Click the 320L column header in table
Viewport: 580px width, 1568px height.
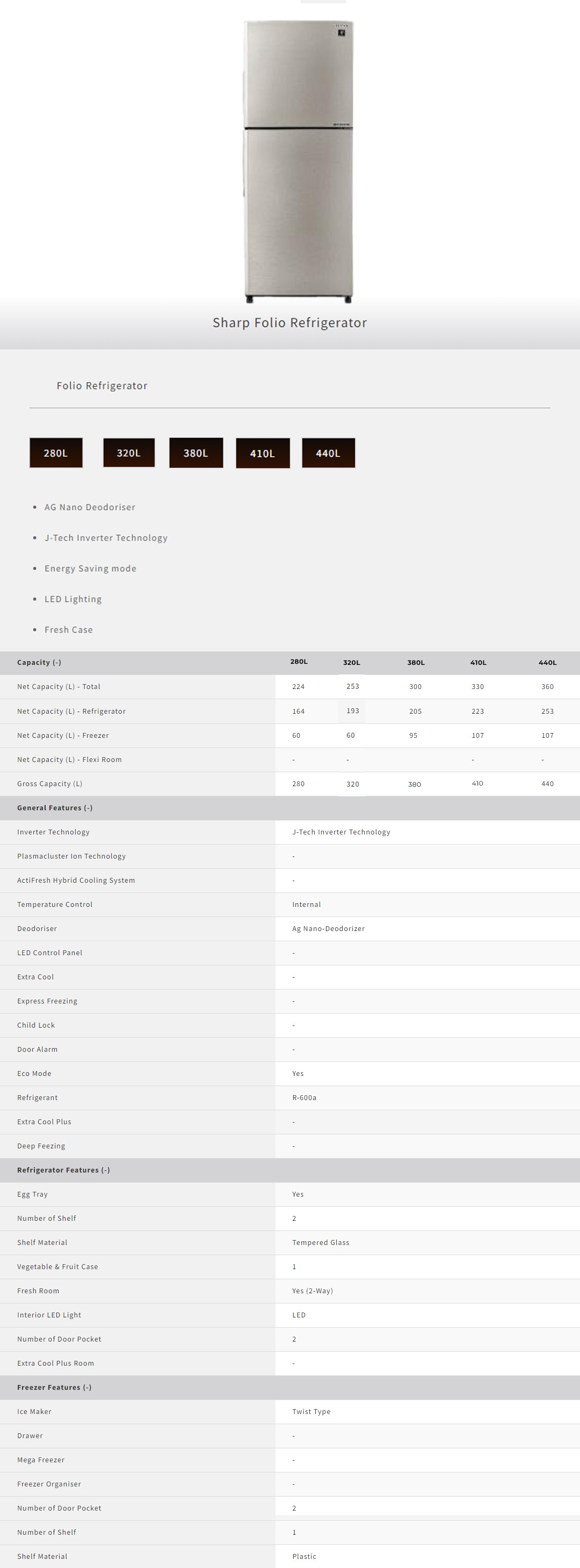[352, 662]
